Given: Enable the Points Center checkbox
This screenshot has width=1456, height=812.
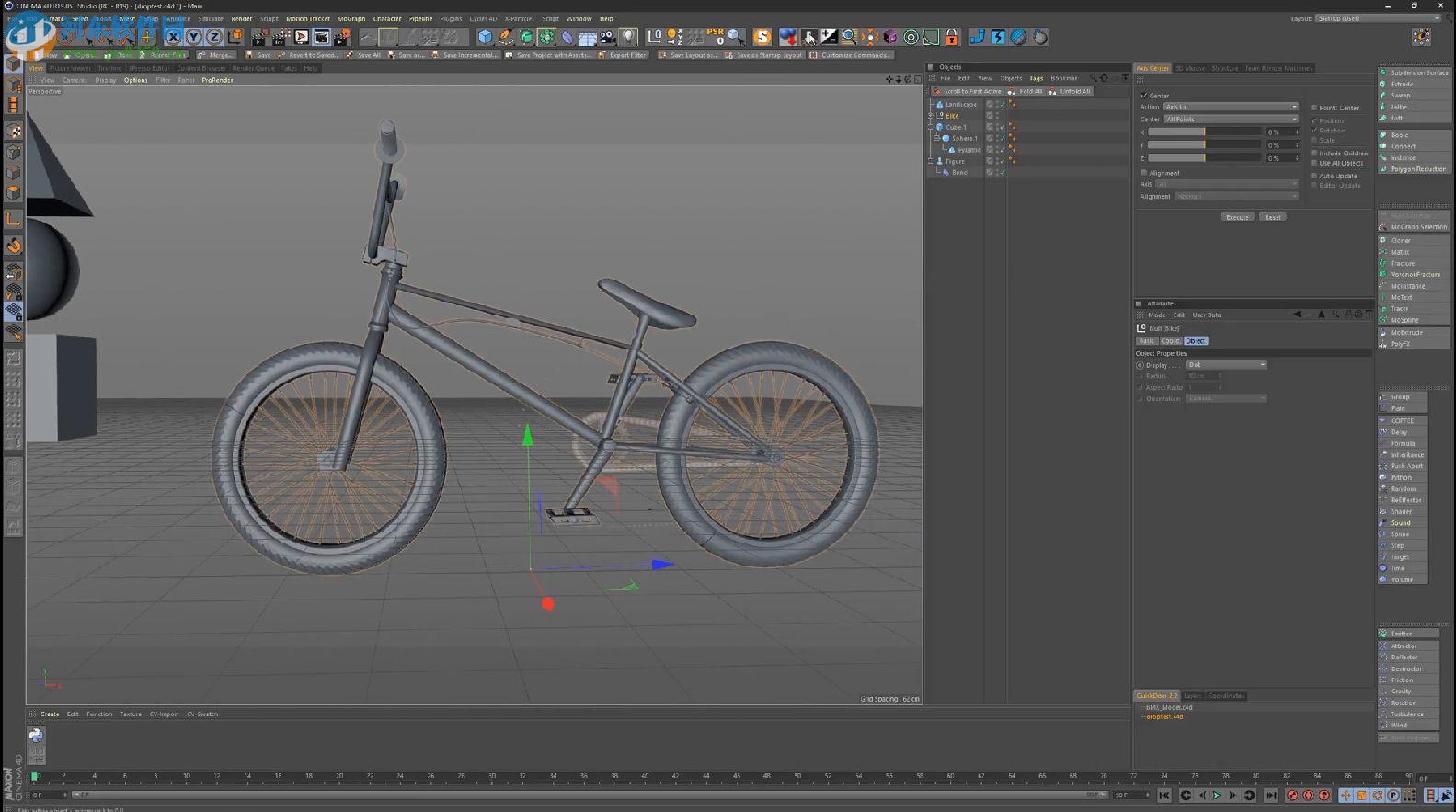Looking at the screenshot, I should point(1314,108).
